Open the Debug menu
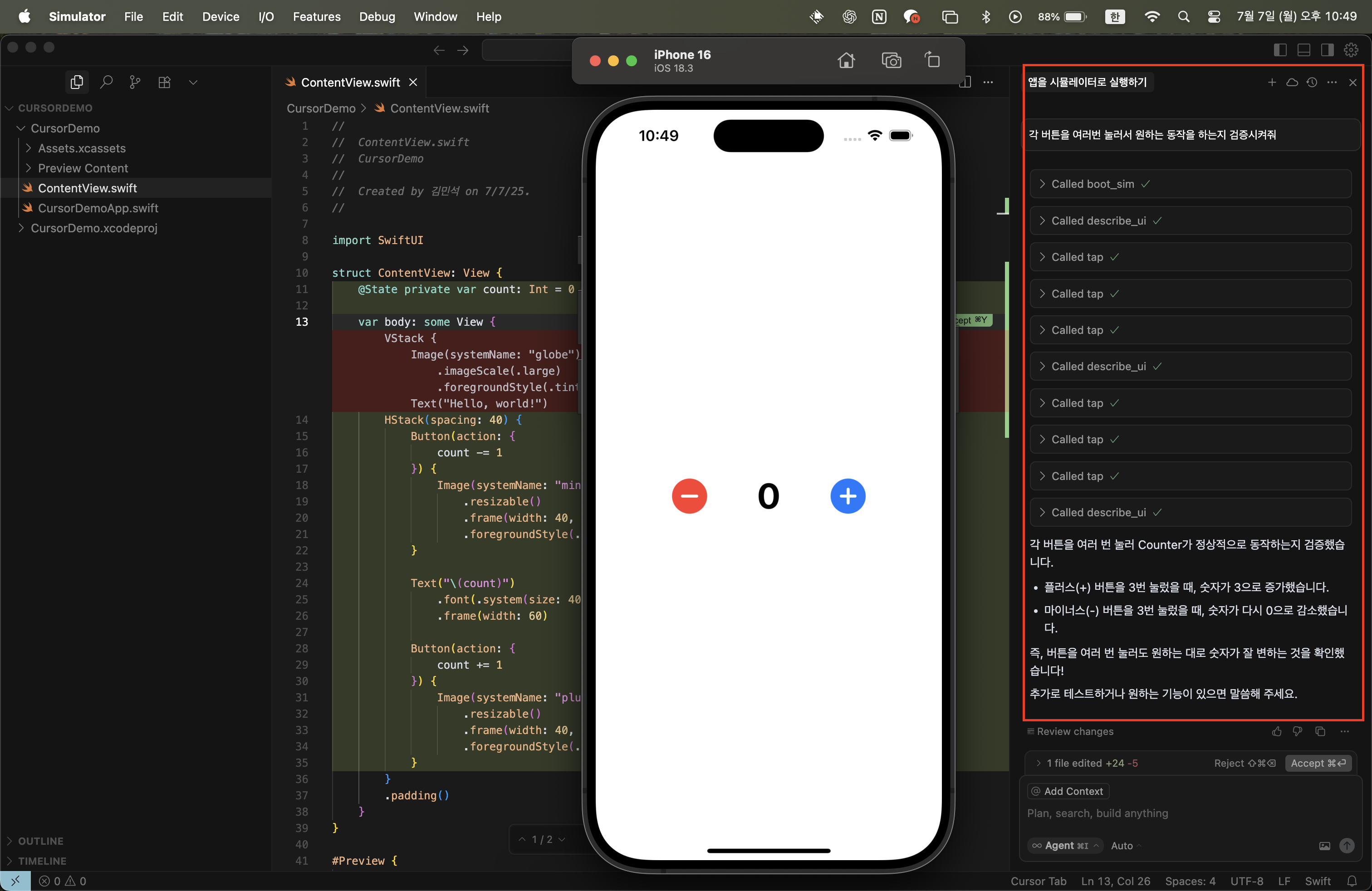Viewport: 1372px width, 891px height. pos(377,17)
